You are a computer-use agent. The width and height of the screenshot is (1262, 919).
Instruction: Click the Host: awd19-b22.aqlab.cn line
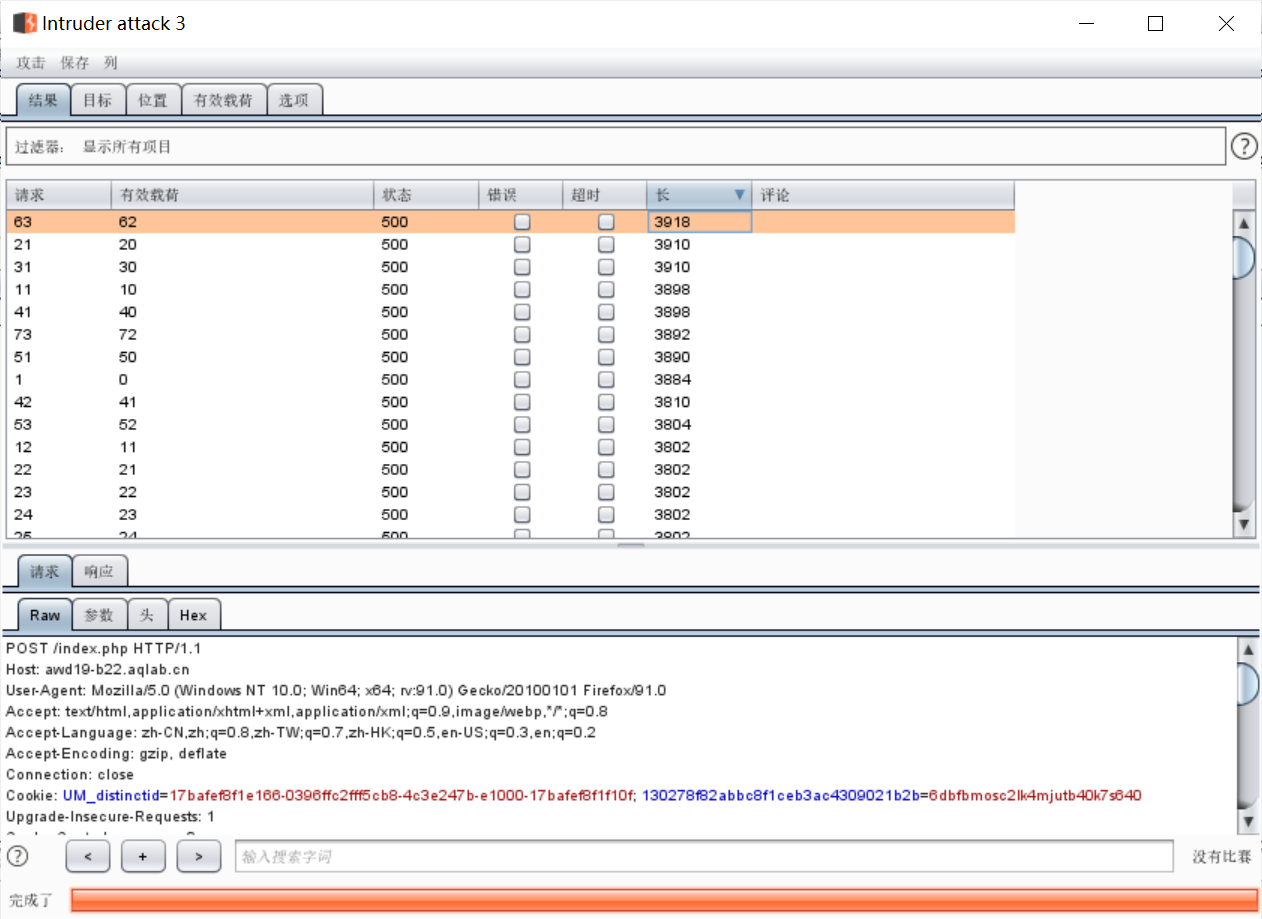pyautogui.click(x=98, y=670)
